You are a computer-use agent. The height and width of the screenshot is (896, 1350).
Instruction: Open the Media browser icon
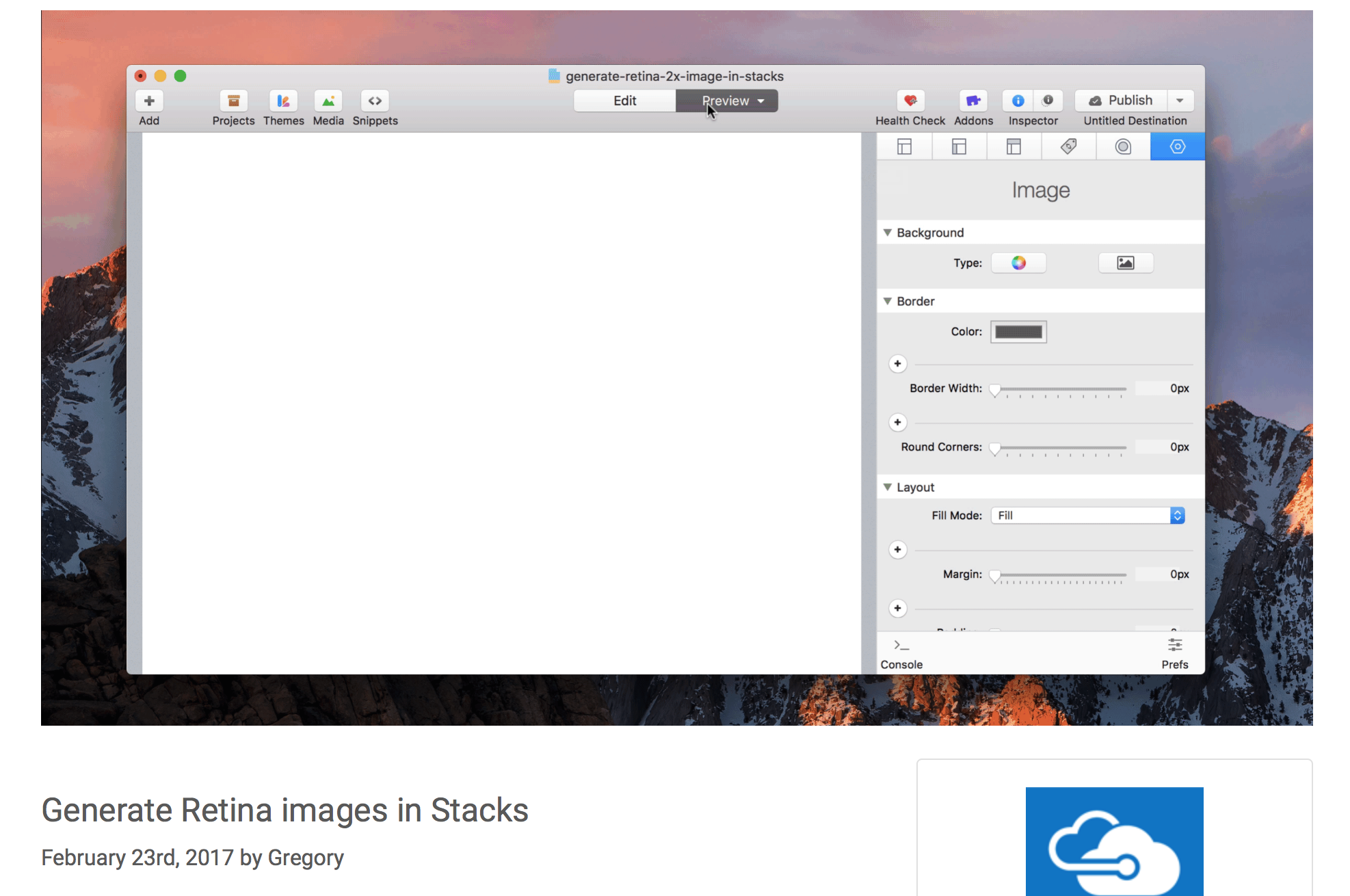[328, 101]
